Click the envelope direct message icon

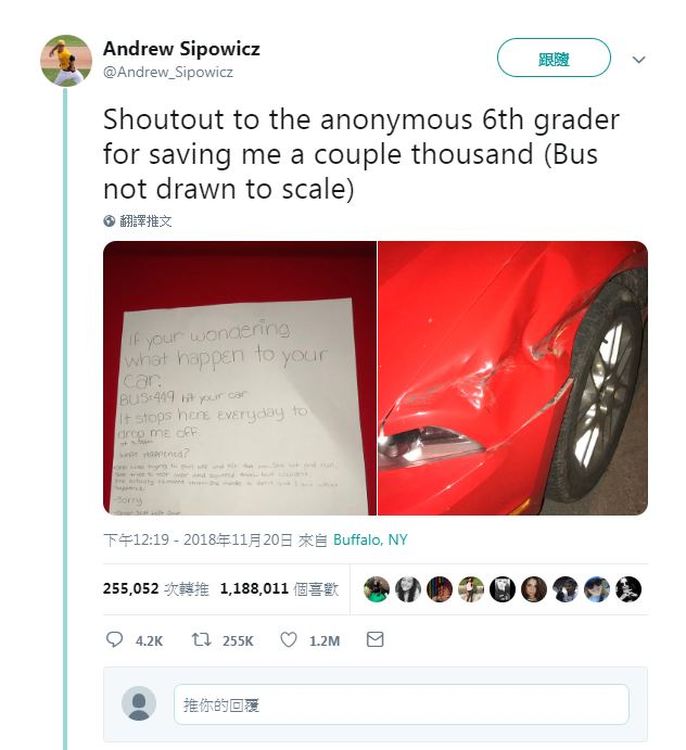coord(375,640)
